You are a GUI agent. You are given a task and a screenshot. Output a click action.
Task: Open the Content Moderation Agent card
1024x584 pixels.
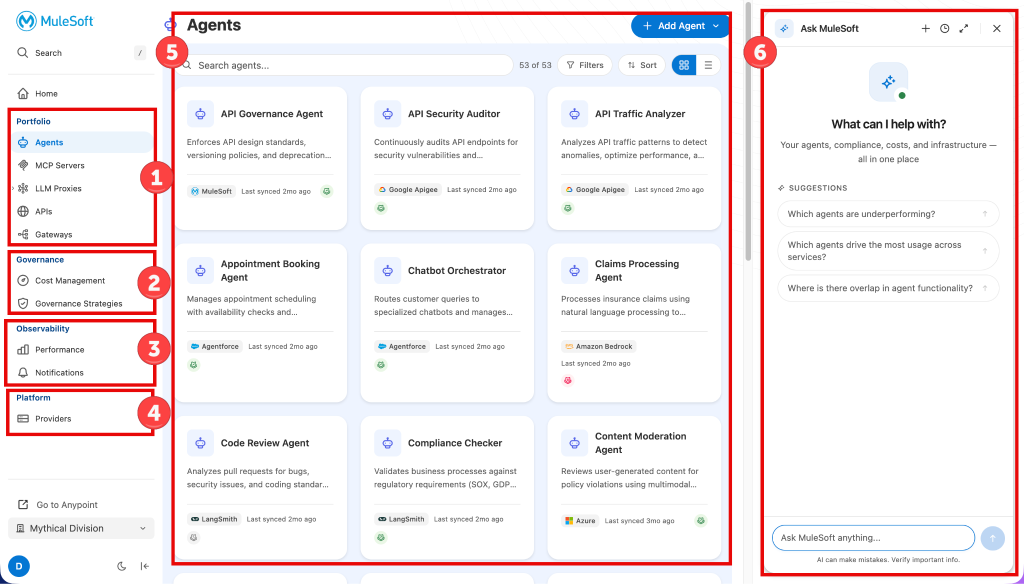coord(634,488)
